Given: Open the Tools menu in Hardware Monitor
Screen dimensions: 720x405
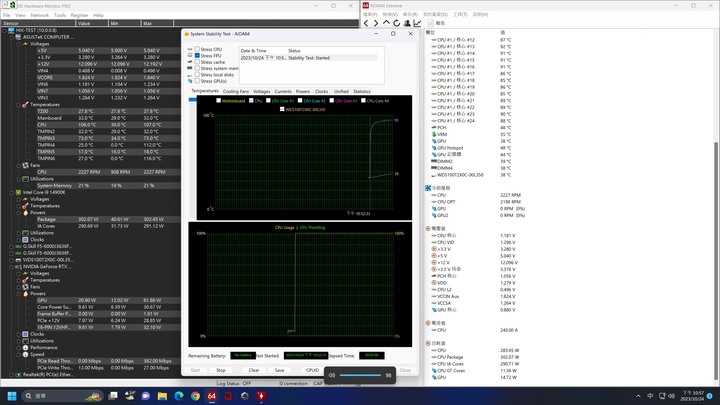Looking at the screenshot, I should click(x=60, y=15).
